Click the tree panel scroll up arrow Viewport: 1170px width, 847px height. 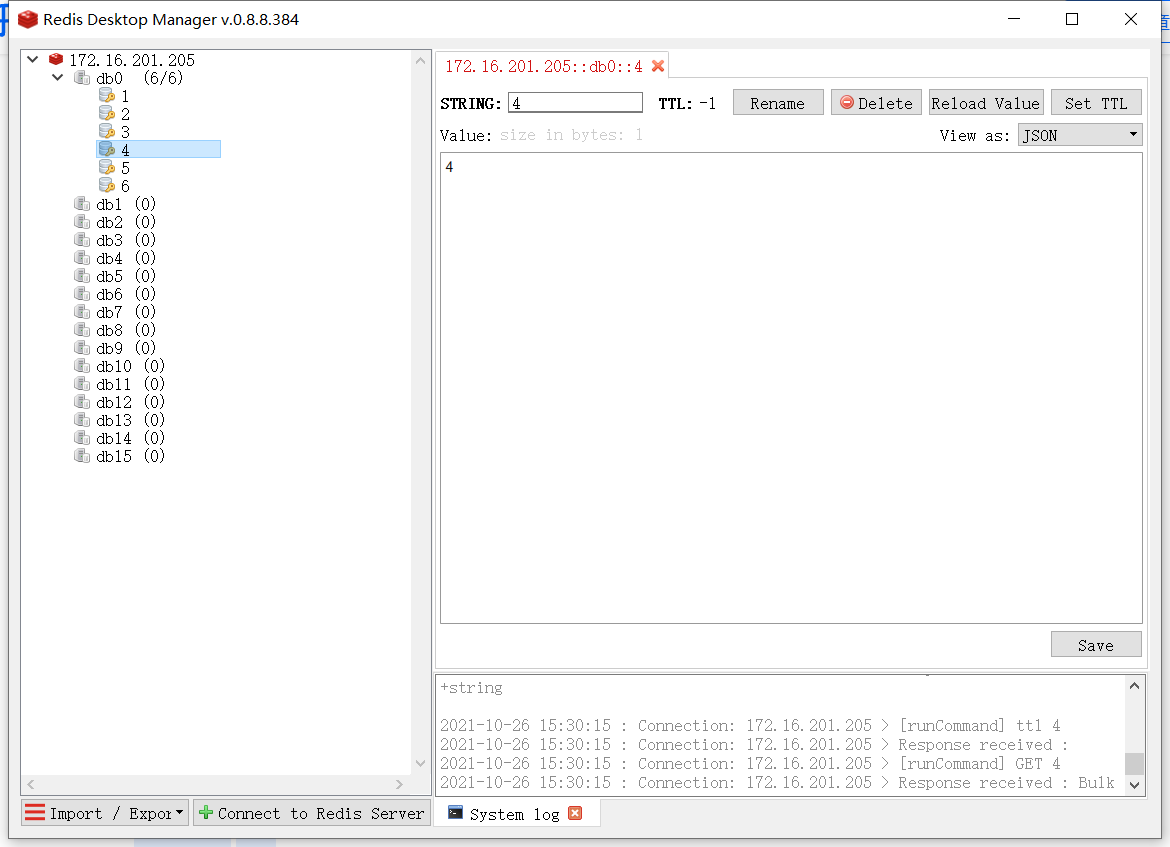[420, 60]
